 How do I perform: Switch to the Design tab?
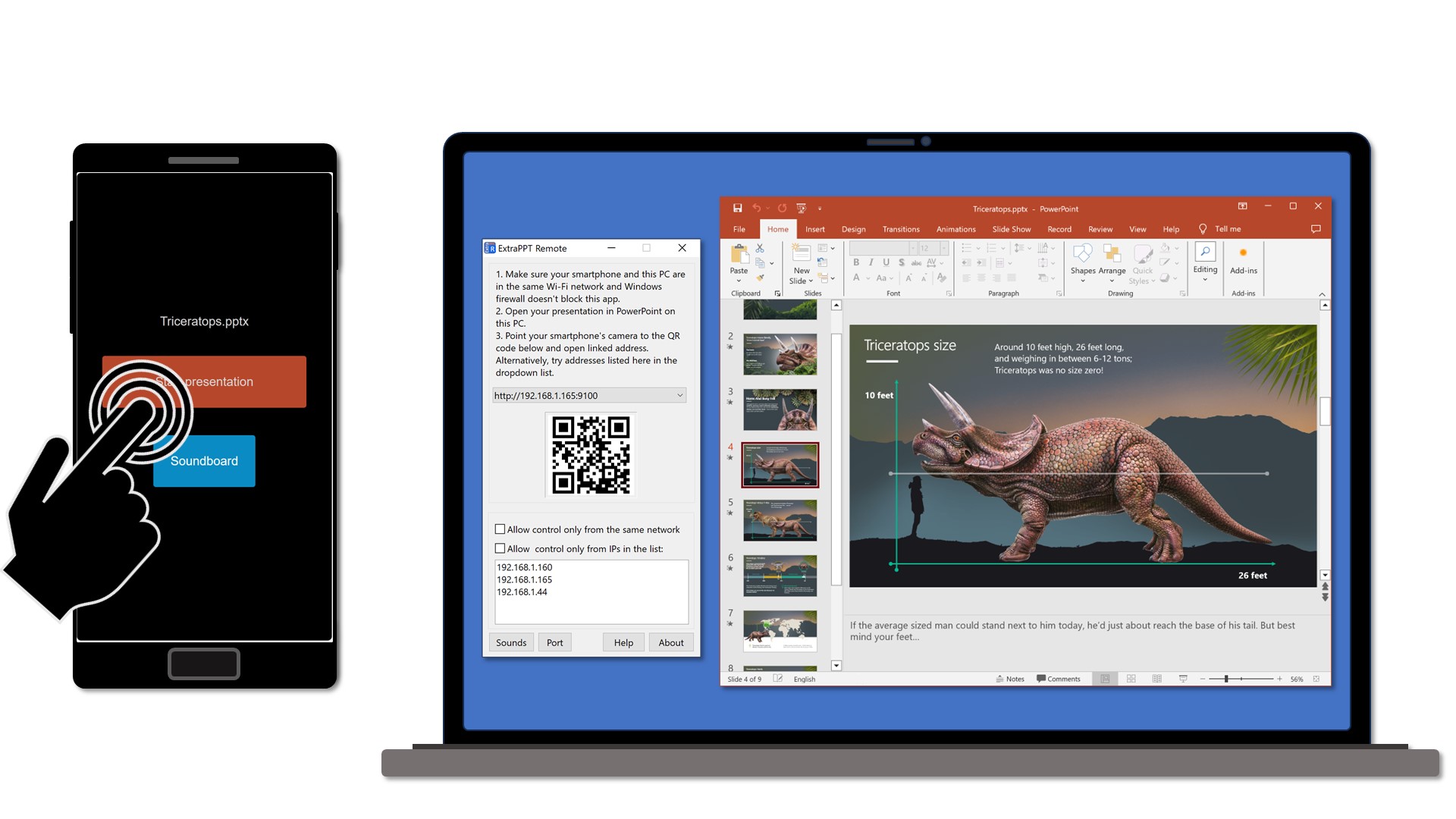(853, 229)
